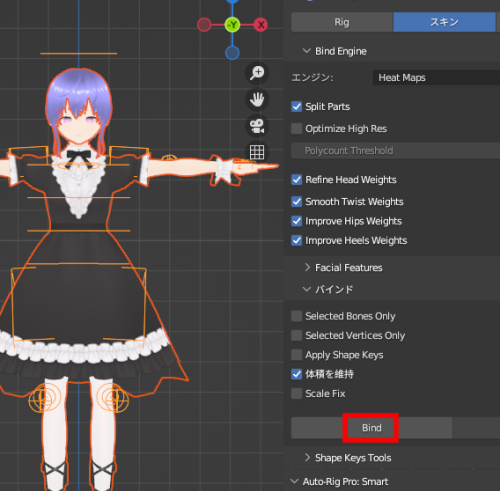Click the Bind button
The height and width of the screenshot is (491, 500).
[371, 428]
